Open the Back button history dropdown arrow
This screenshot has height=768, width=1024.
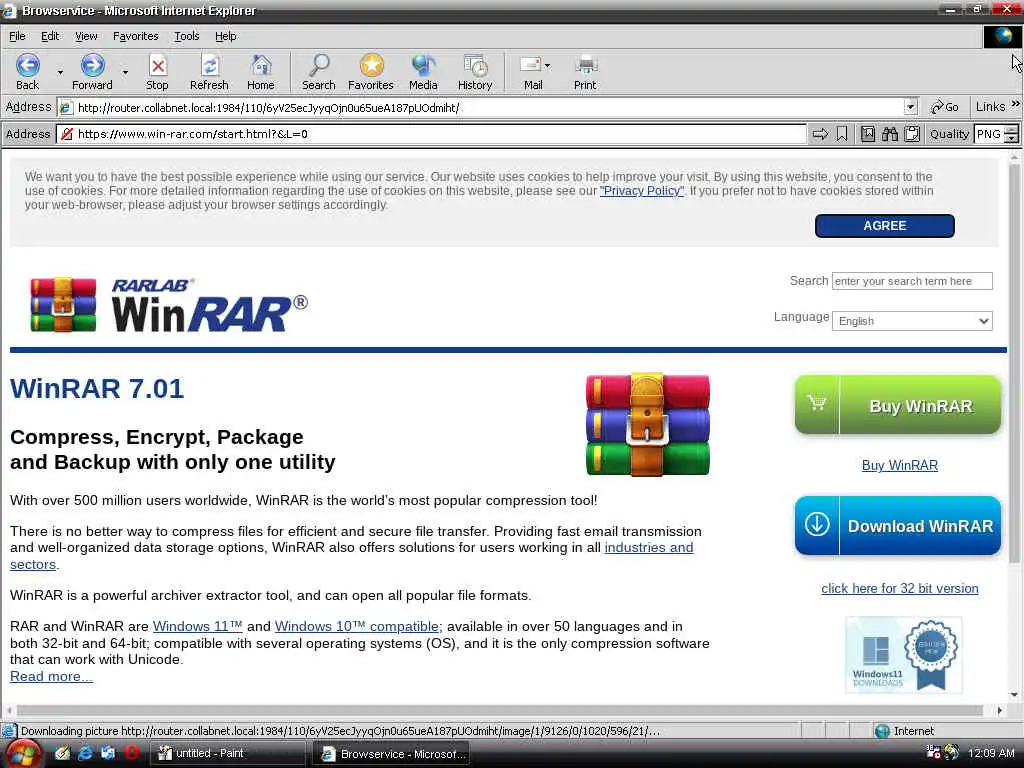click(x=60, y=72)
